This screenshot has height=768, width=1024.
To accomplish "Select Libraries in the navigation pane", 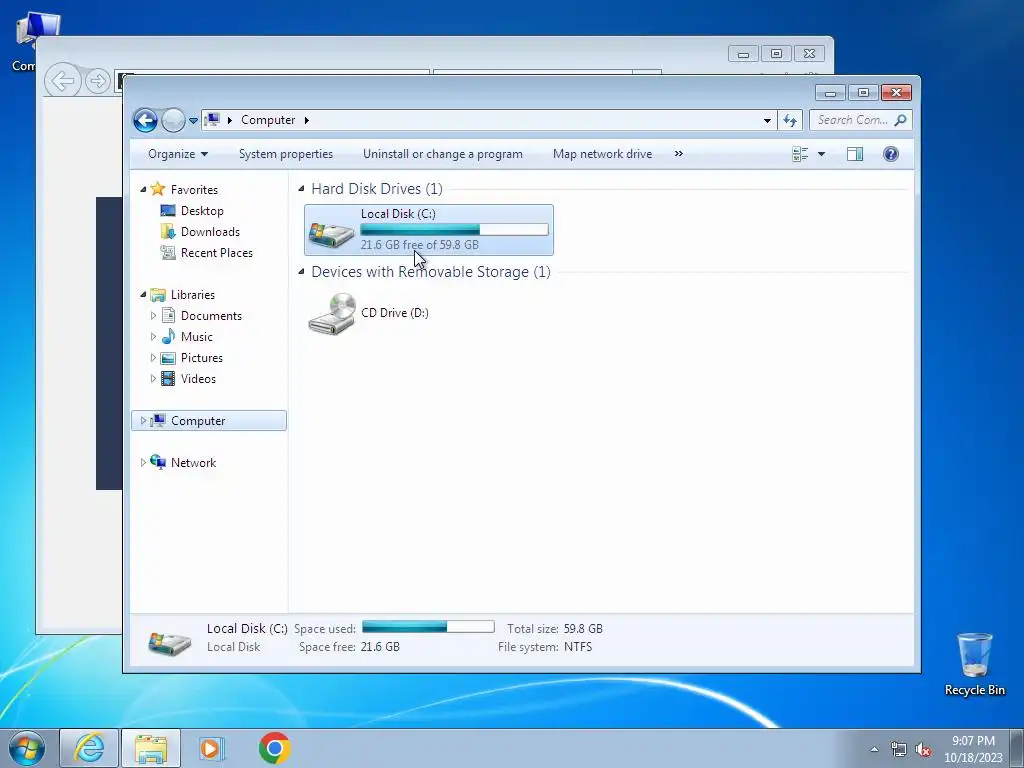I will tap(193, 295).
